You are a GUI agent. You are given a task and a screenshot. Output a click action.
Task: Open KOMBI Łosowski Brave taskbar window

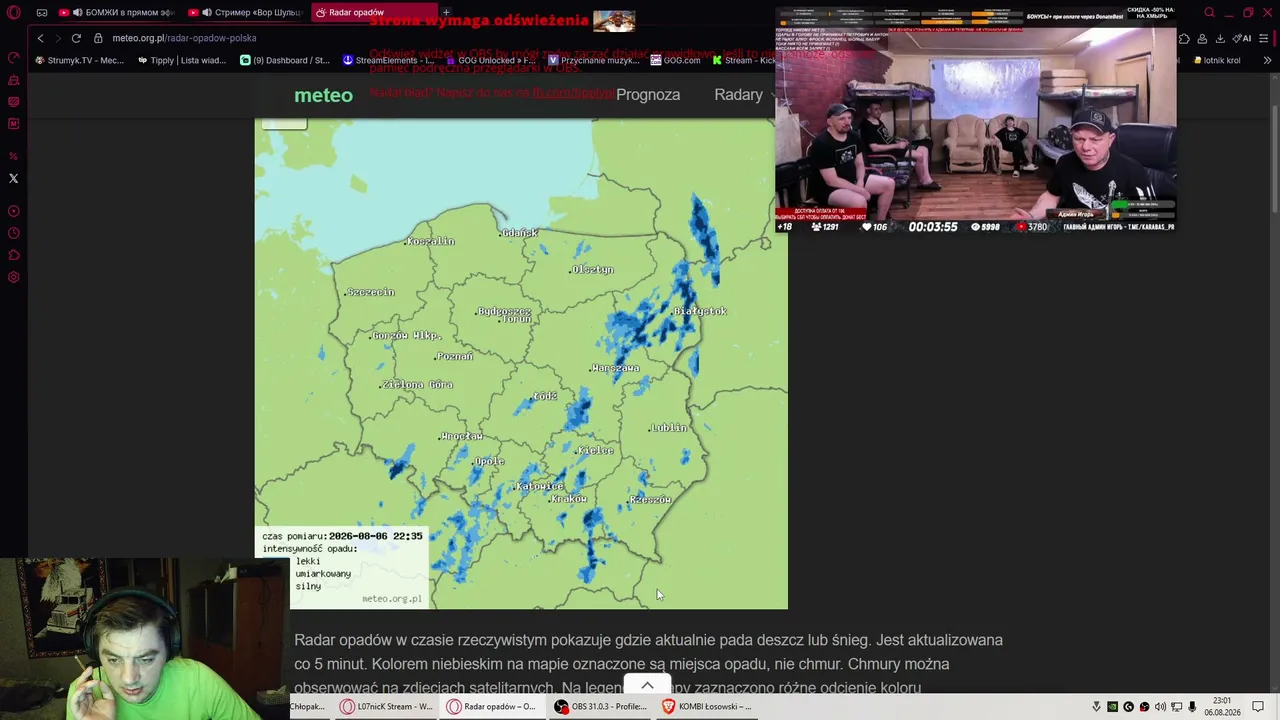pyautogui.click(x=707, y=706)
